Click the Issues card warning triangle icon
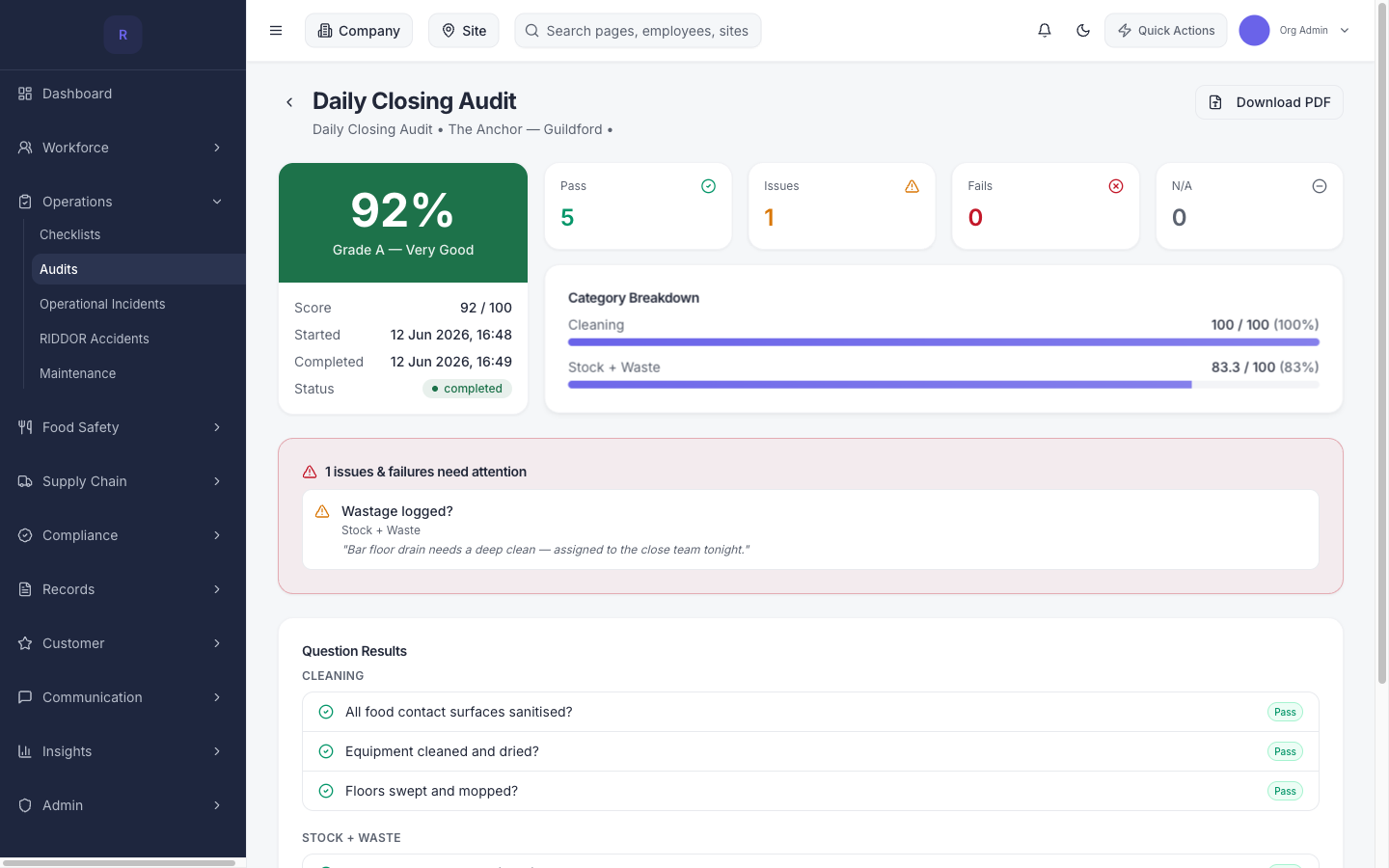Viewport: 1389px width, 868px height. pyautogui.click(x=912, y=186)
